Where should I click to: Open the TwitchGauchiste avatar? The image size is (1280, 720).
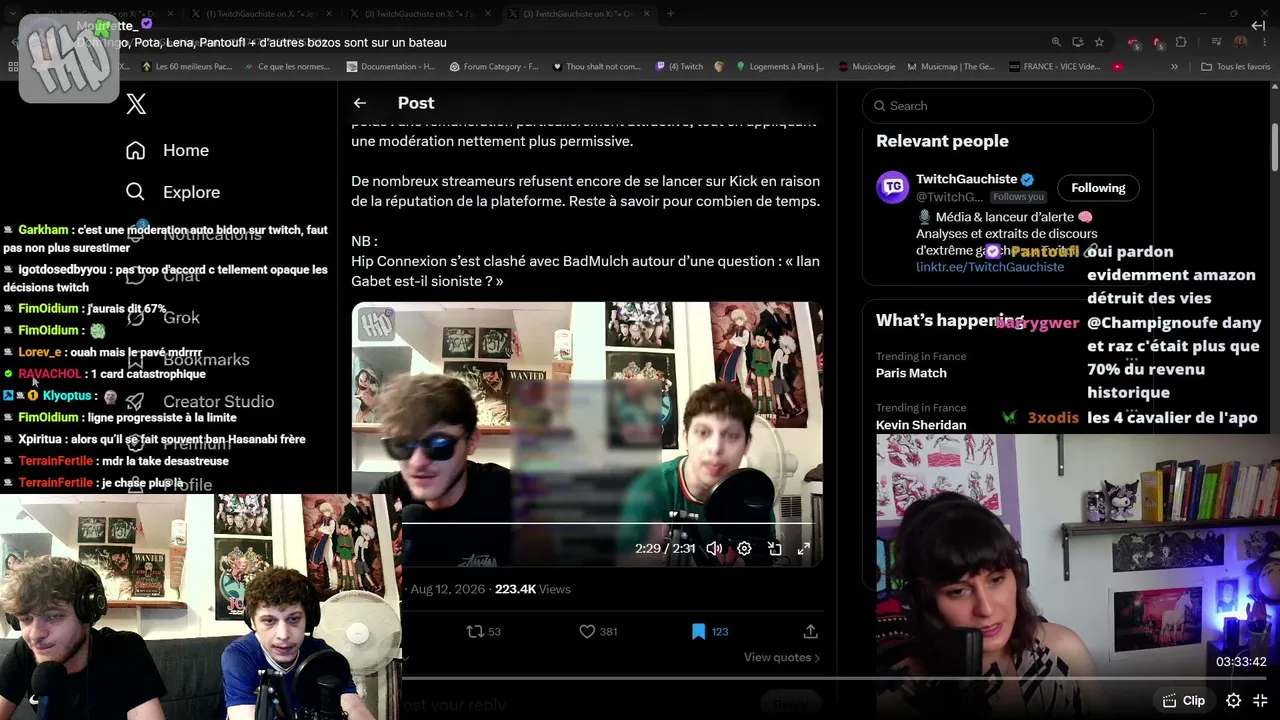(x=892, y=187)
